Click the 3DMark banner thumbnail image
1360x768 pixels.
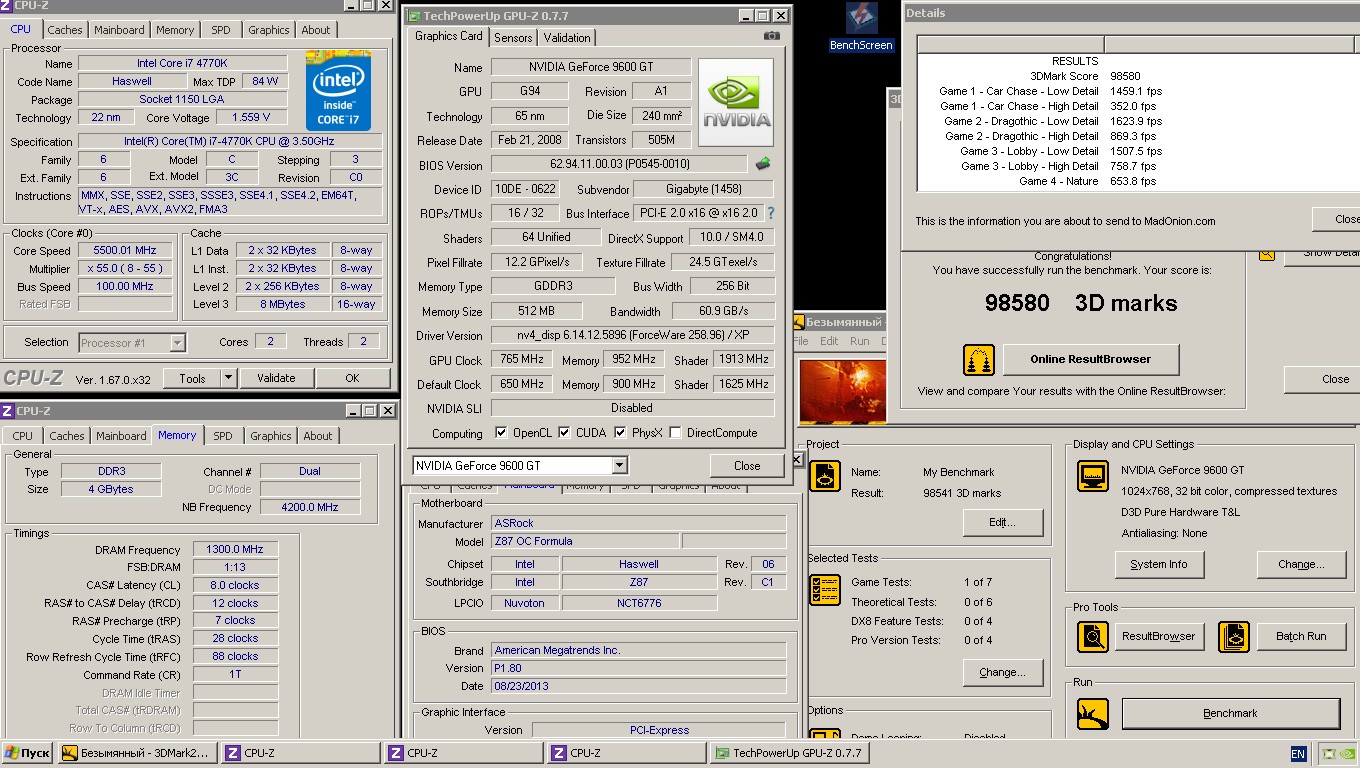pos(843,393)
